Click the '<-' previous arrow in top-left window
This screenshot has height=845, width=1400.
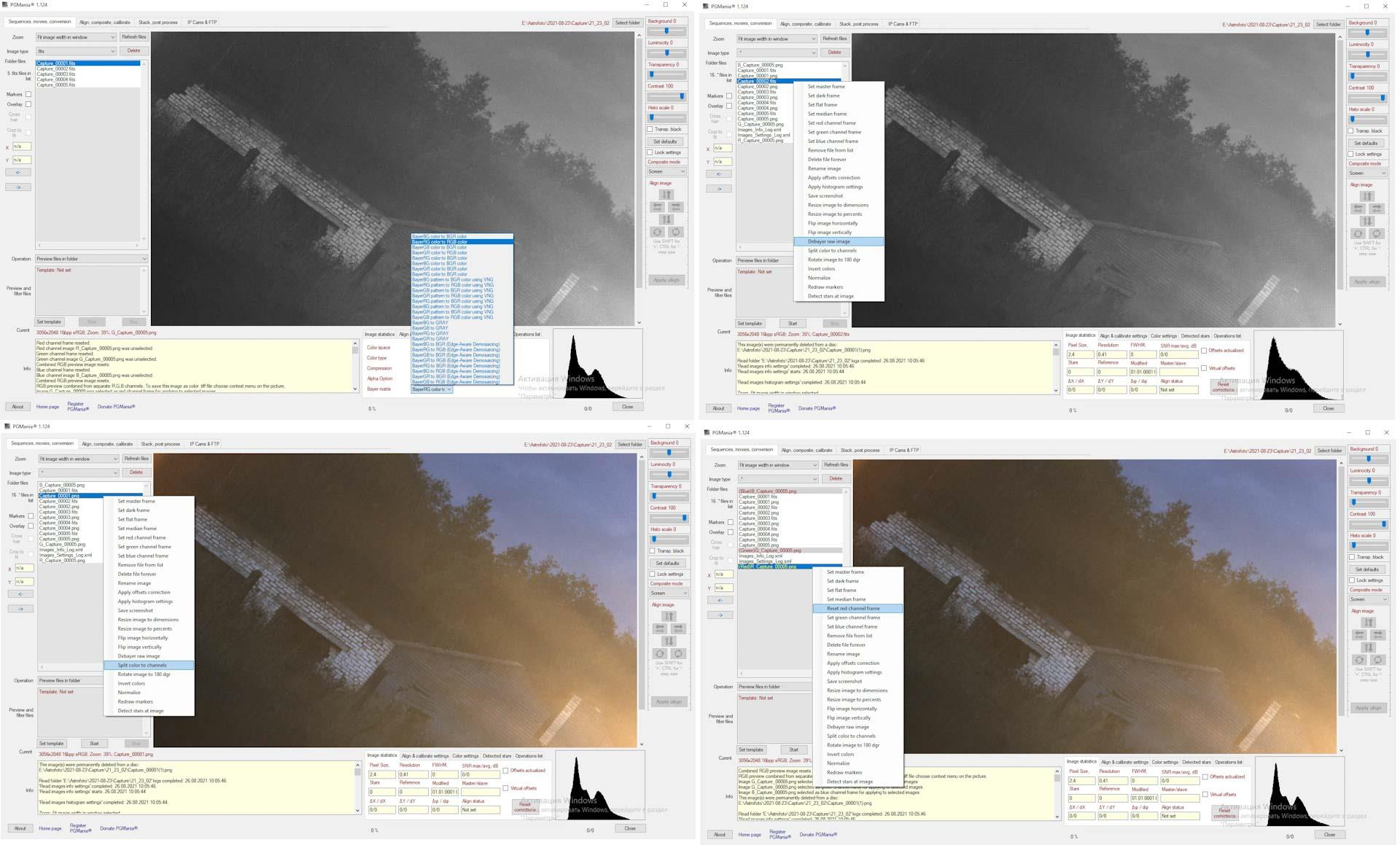coord(18,172)
